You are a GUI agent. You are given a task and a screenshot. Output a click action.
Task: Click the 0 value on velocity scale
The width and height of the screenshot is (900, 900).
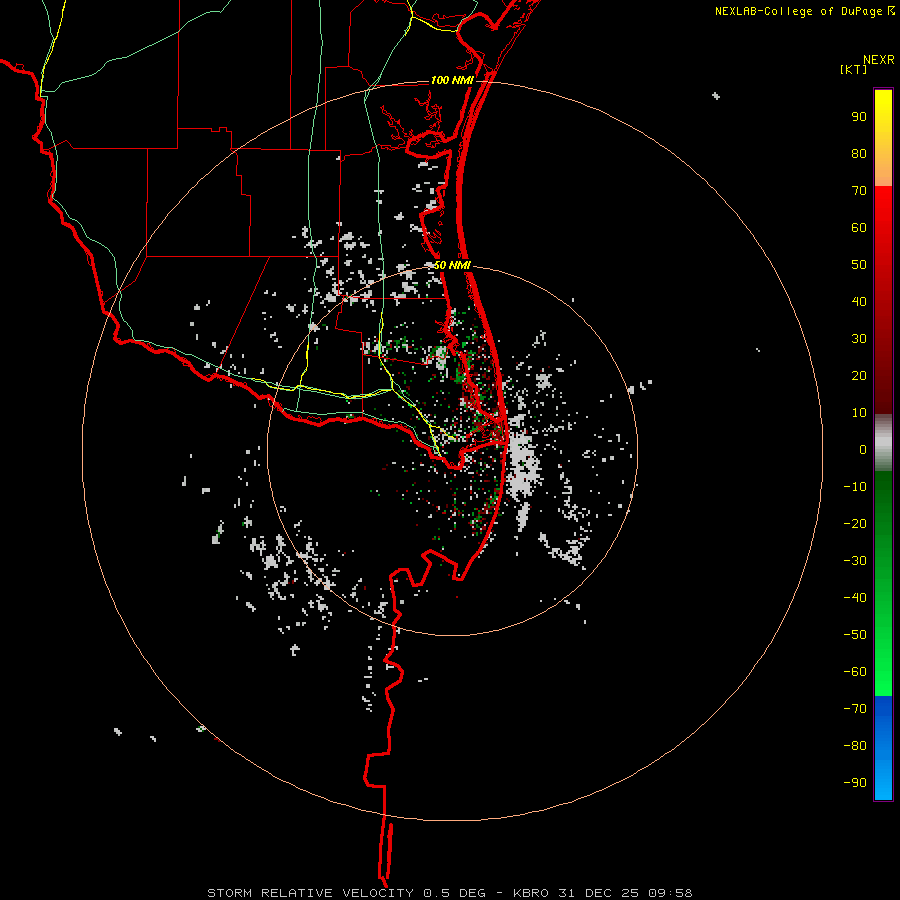point(863,450)
